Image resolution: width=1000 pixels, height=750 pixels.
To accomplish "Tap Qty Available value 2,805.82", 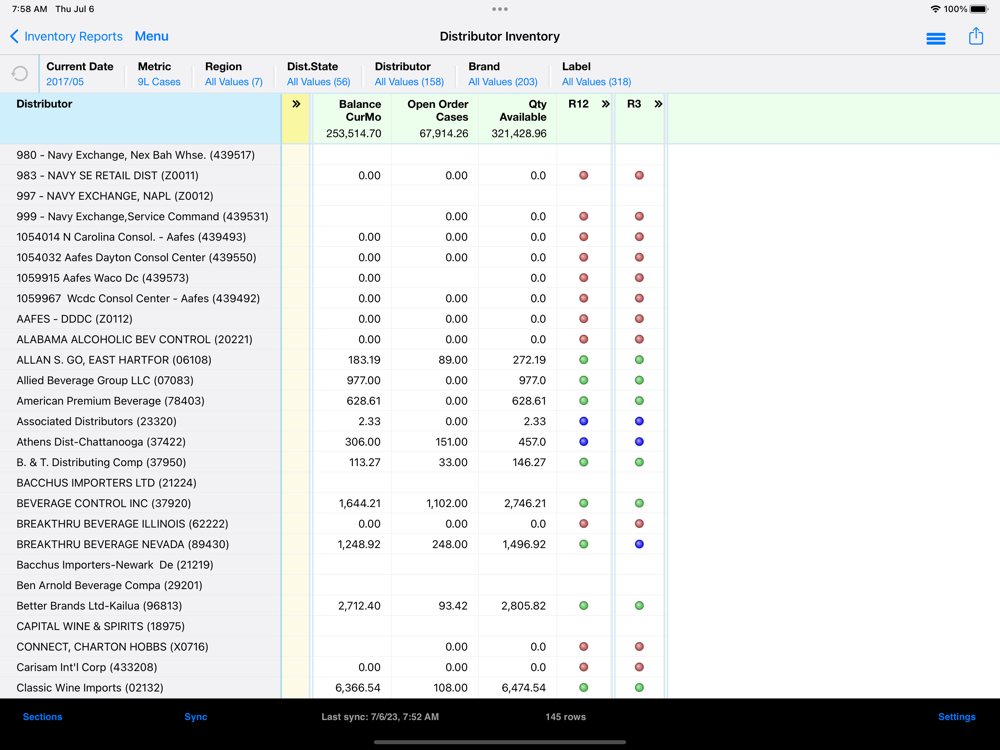I will (524, 605).
